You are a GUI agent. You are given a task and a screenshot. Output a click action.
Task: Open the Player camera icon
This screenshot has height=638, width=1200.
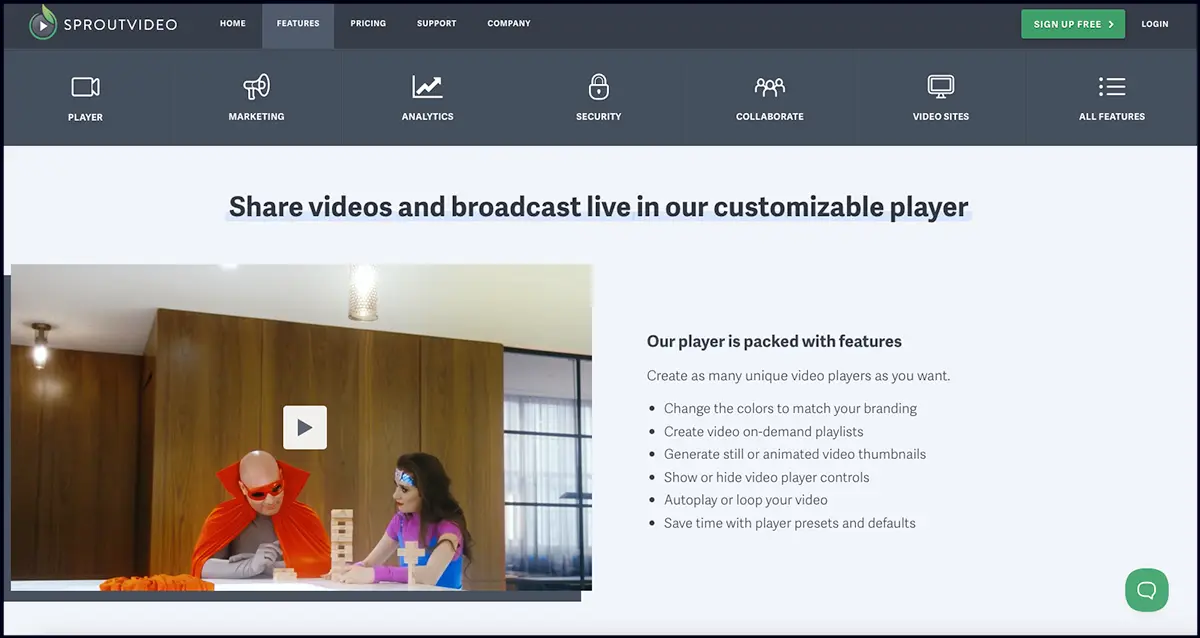(x=85, y=87)
